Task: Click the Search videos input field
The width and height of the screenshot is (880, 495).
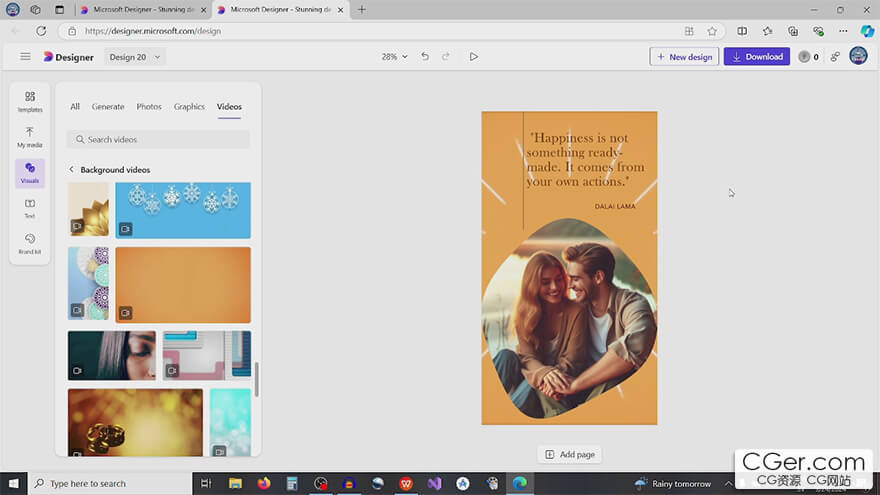Action: click(x=158, y=140)
